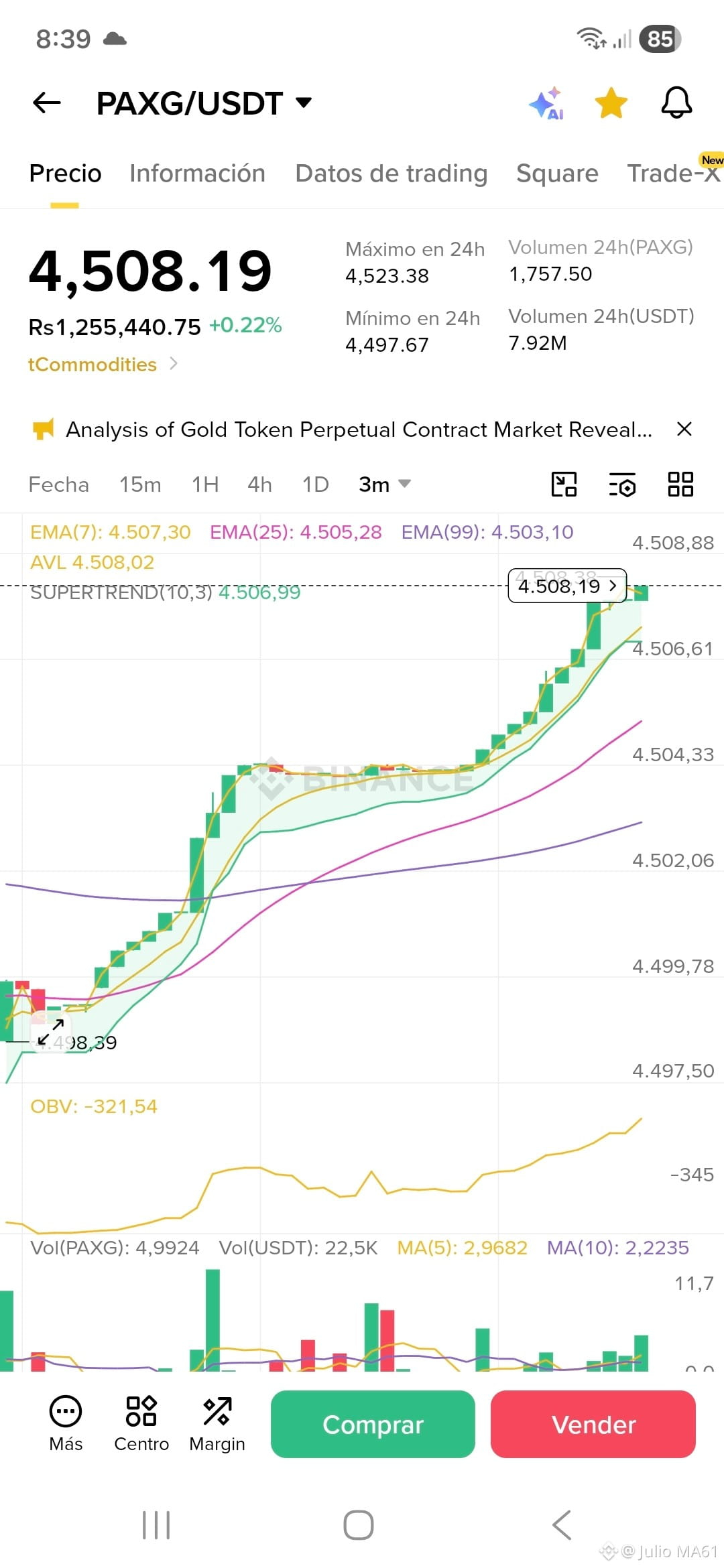Tap the MA(10) volume label
The height and width of the screenshot is (1568, 724).
(x=618, y=1248)
